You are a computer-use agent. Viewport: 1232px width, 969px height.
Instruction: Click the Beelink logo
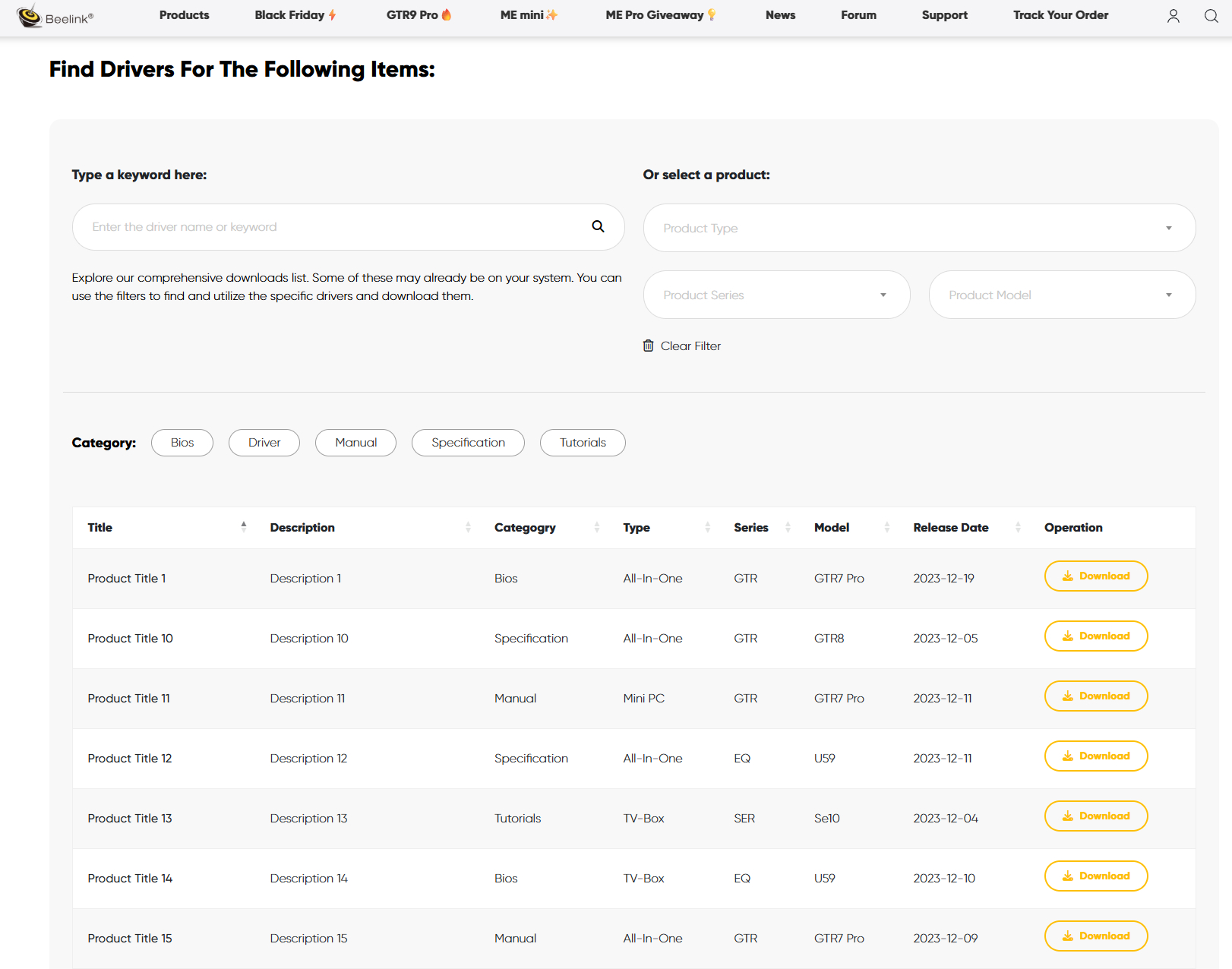[x=55, y=16]
